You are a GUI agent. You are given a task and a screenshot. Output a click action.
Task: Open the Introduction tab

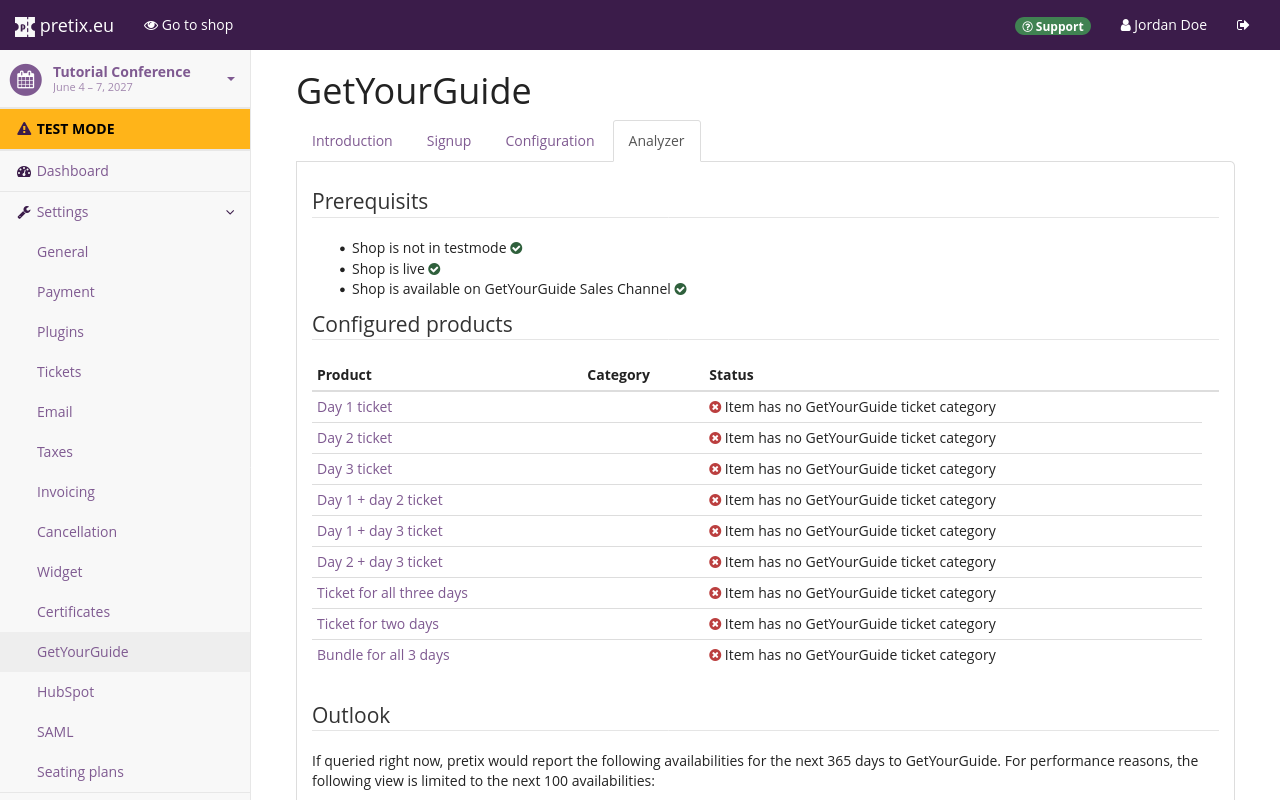(x=352, y=140)
